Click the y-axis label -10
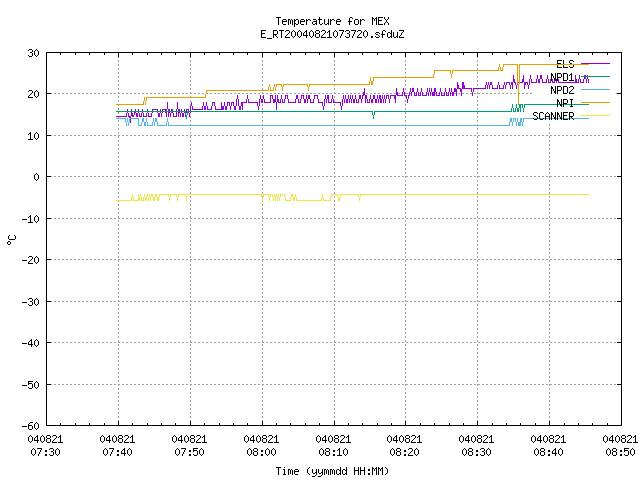This screenshot has height=480, width=640. point(31,219)
